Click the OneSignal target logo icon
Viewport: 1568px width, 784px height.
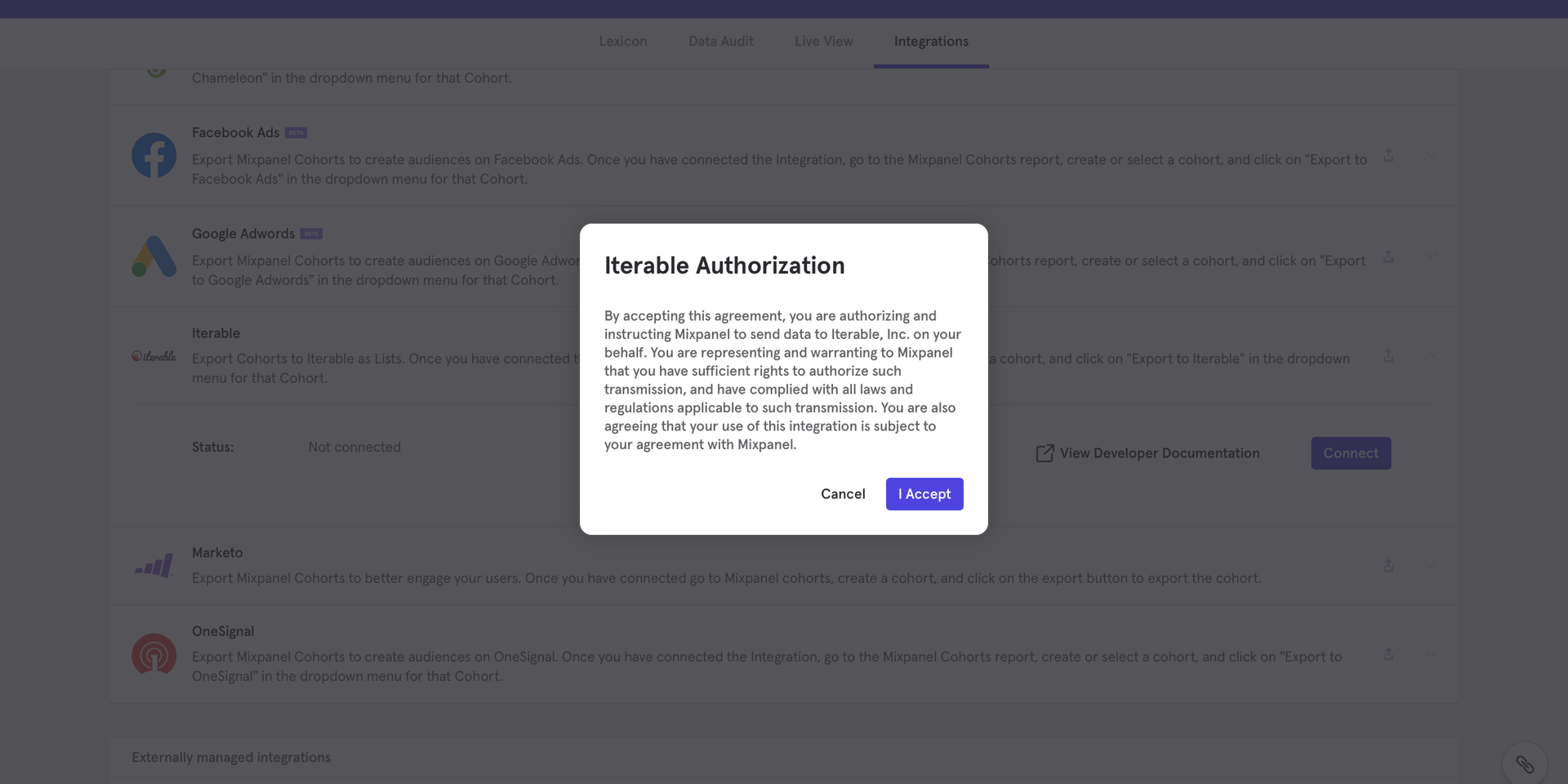[154, 654]
